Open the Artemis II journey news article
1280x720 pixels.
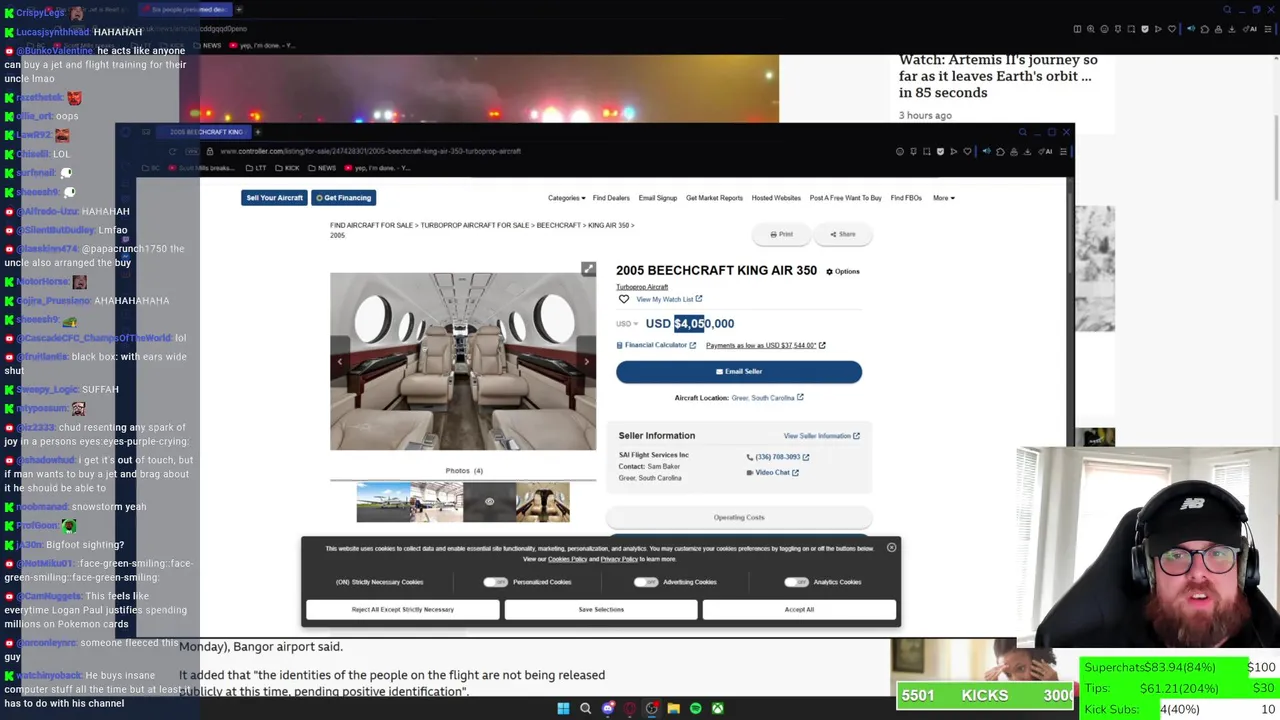click(998, 76)
